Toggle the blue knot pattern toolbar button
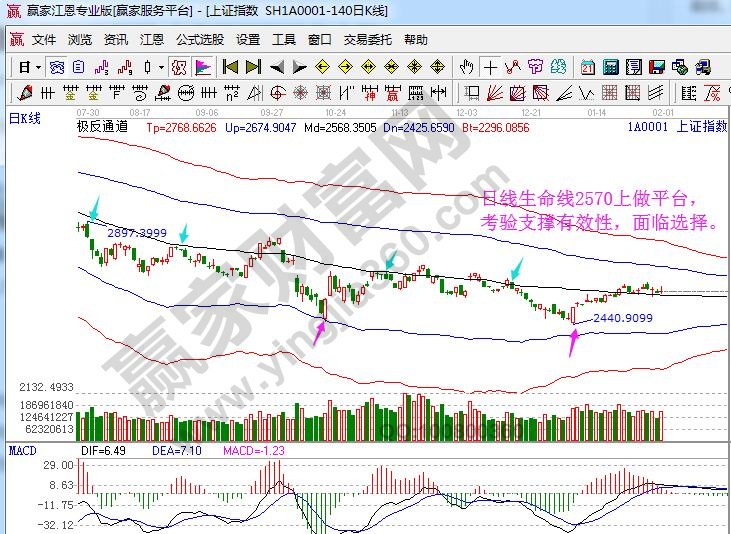Viewport: 731px width, 534px height. (x=58, y=67)
